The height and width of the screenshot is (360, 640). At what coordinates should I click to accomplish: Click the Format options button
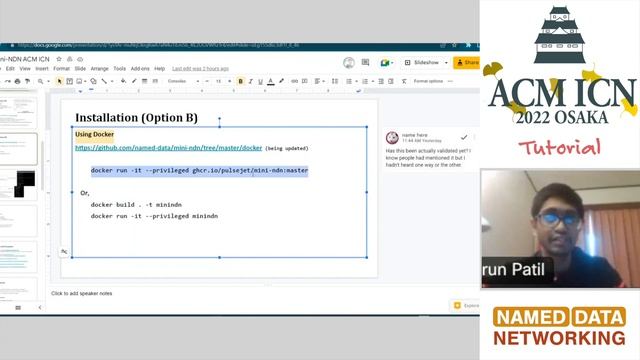(428, 81)
